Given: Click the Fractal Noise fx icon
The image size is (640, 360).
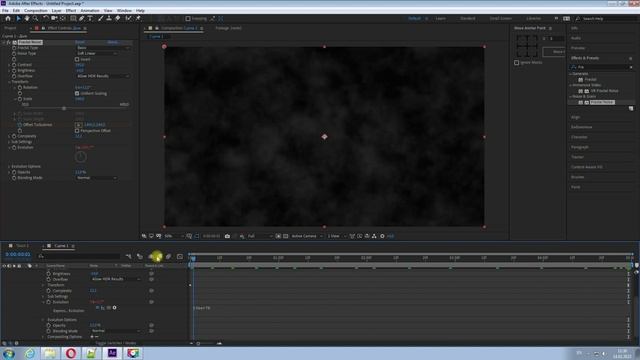Looking at the screenshot, I should 9,42.
